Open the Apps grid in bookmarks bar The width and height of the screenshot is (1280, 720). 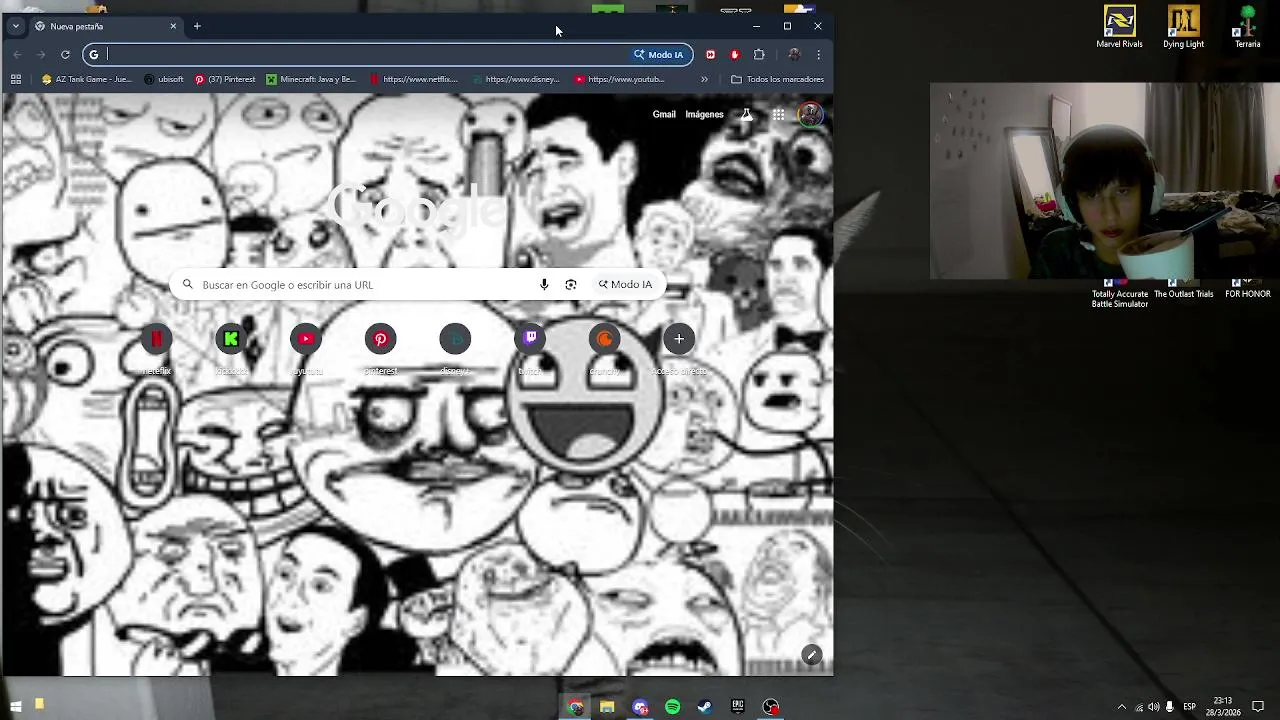(16, 79)
